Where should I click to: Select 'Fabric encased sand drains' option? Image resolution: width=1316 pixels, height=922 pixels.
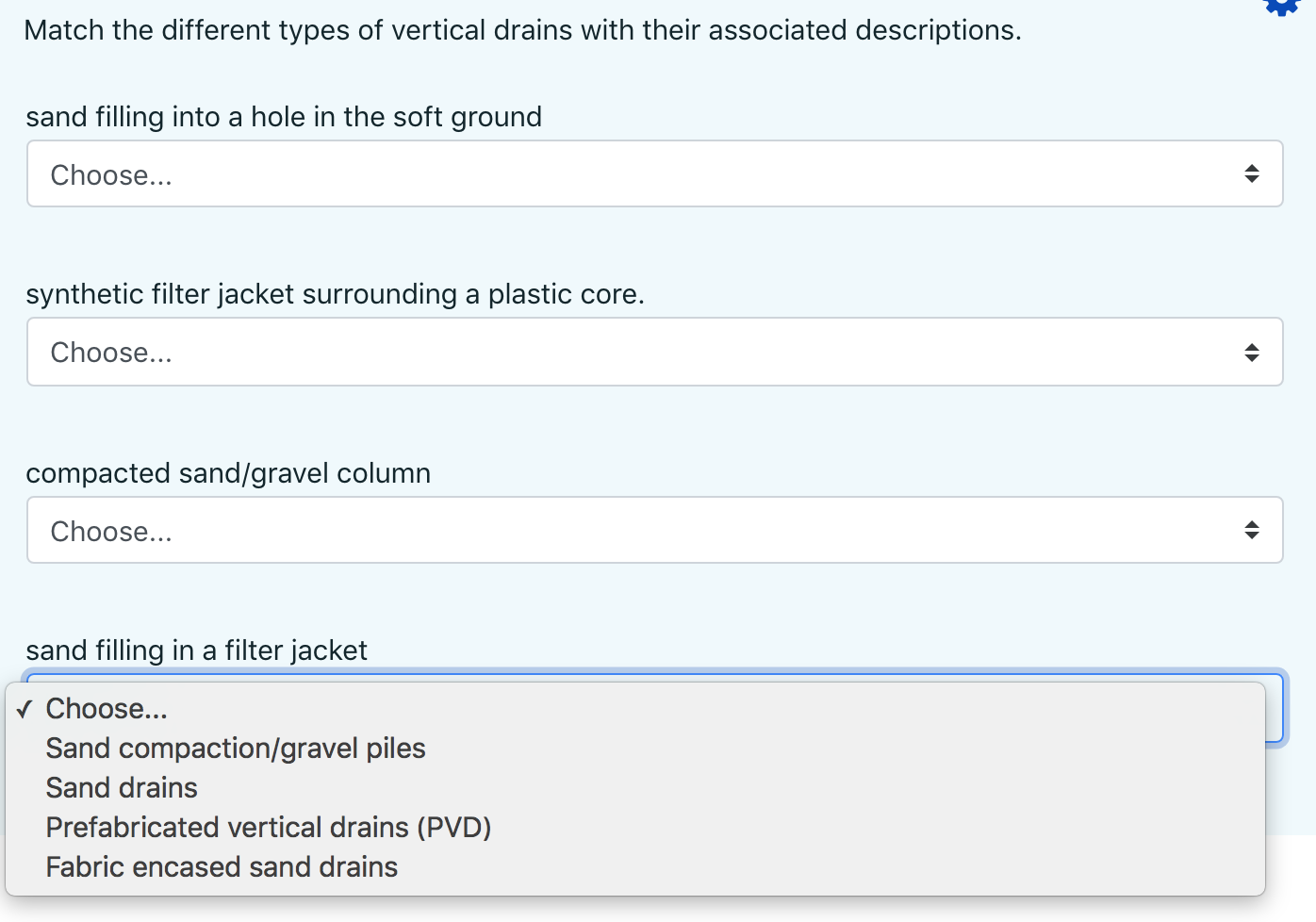pos(222,867)
